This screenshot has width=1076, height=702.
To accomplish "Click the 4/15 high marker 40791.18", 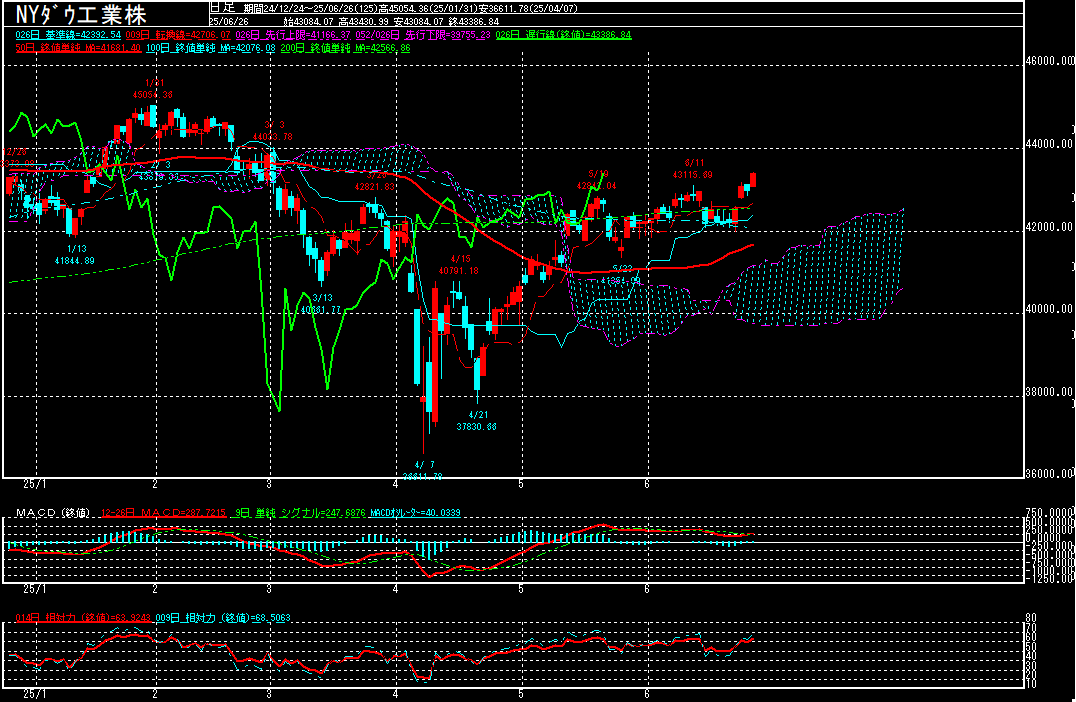I will pyautogui.click(x=458, y=264).
